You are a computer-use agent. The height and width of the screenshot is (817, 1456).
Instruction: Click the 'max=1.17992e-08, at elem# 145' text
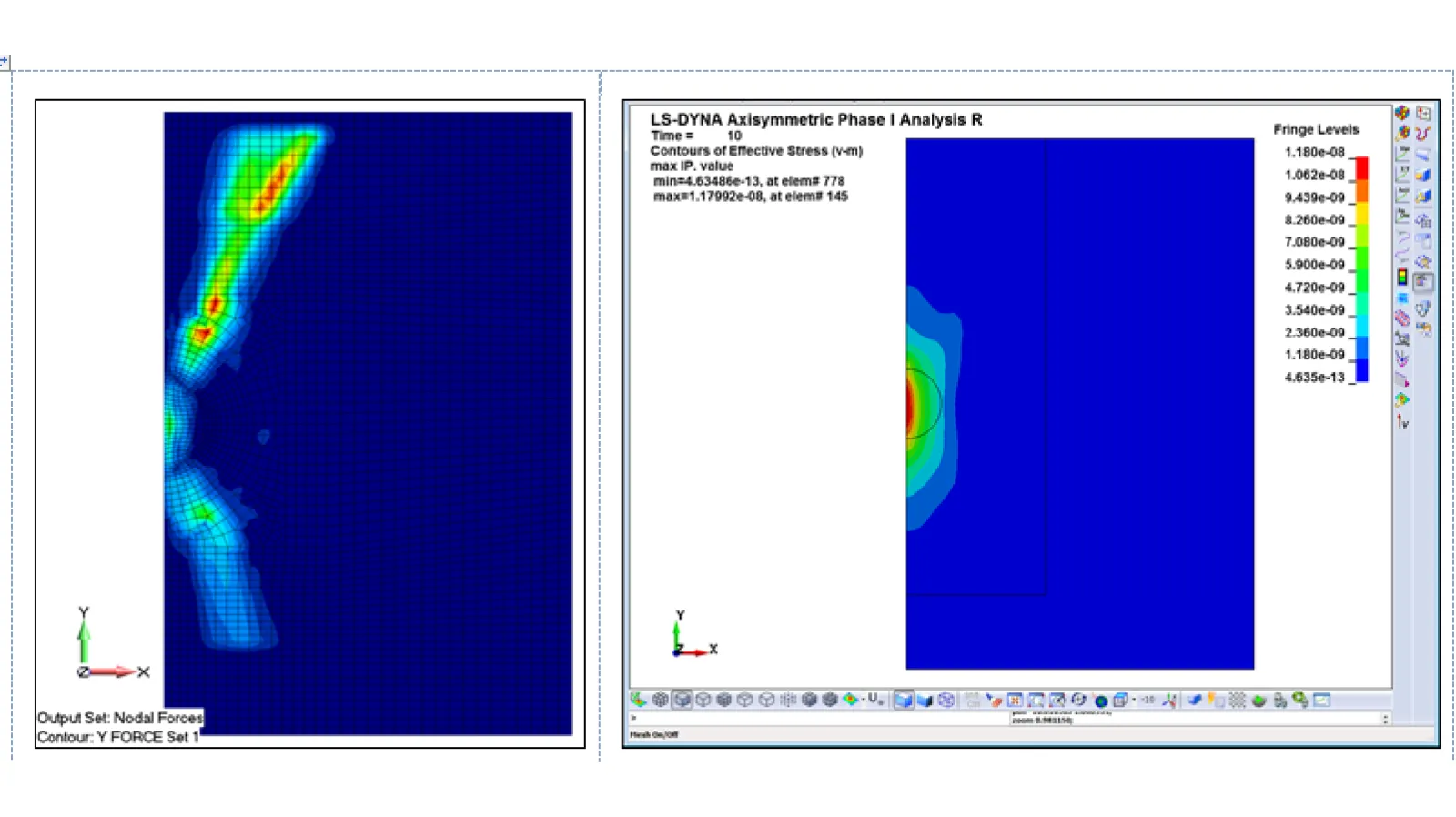(x=750, y=197)
